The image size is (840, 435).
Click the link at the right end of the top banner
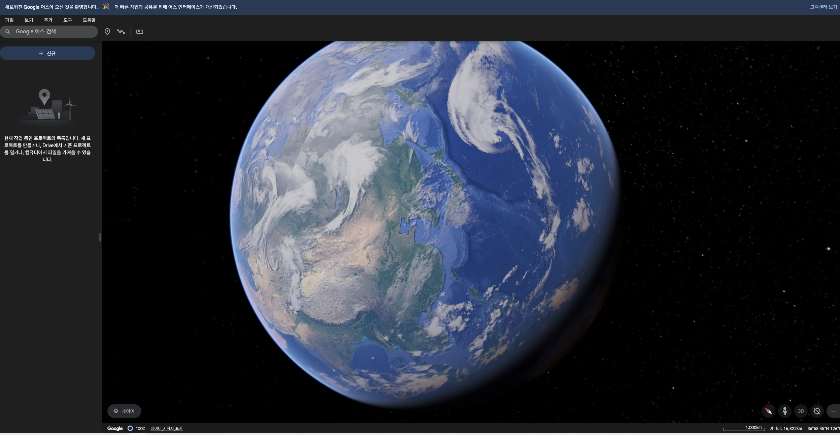click(x=823, y=7)
